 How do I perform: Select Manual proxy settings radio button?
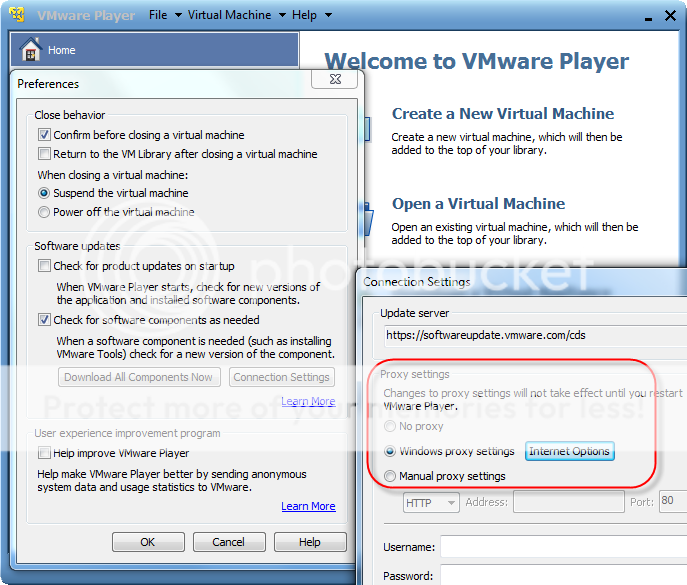coord(390,476)
